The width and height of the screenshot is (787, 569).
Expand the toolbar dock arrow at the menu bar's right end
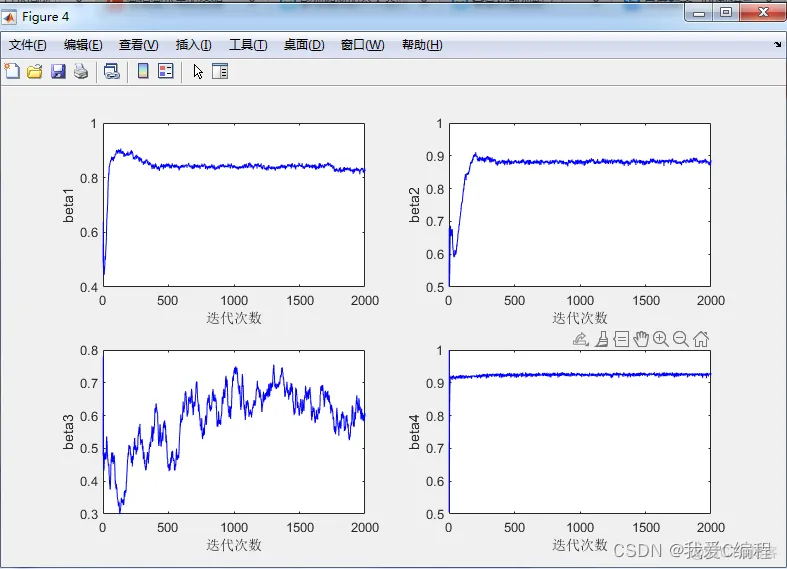coord(777,45)
